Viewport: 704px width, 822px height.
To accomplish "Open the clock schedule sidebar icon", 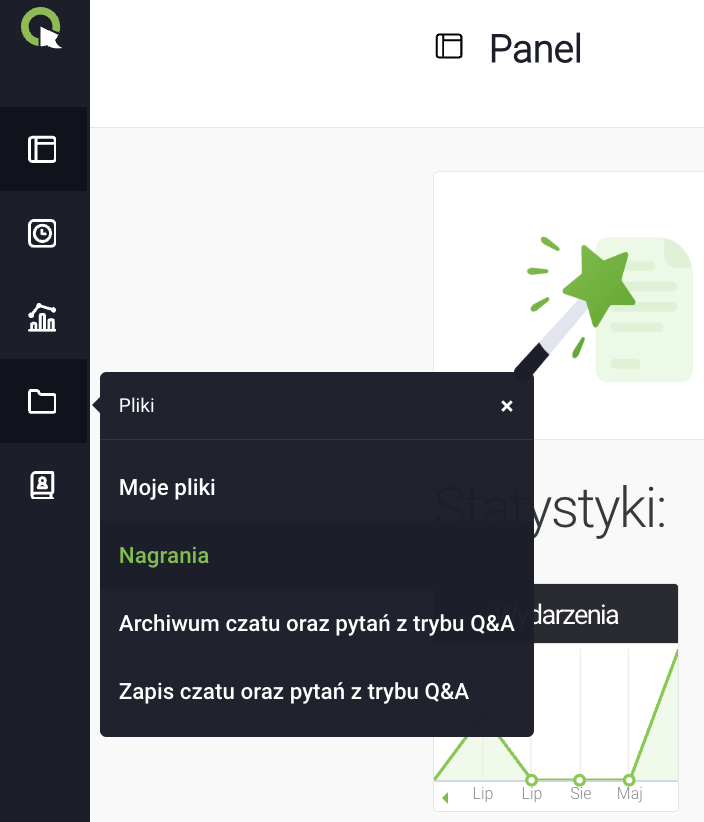I will pyautogui.click(x=42, y=234).
